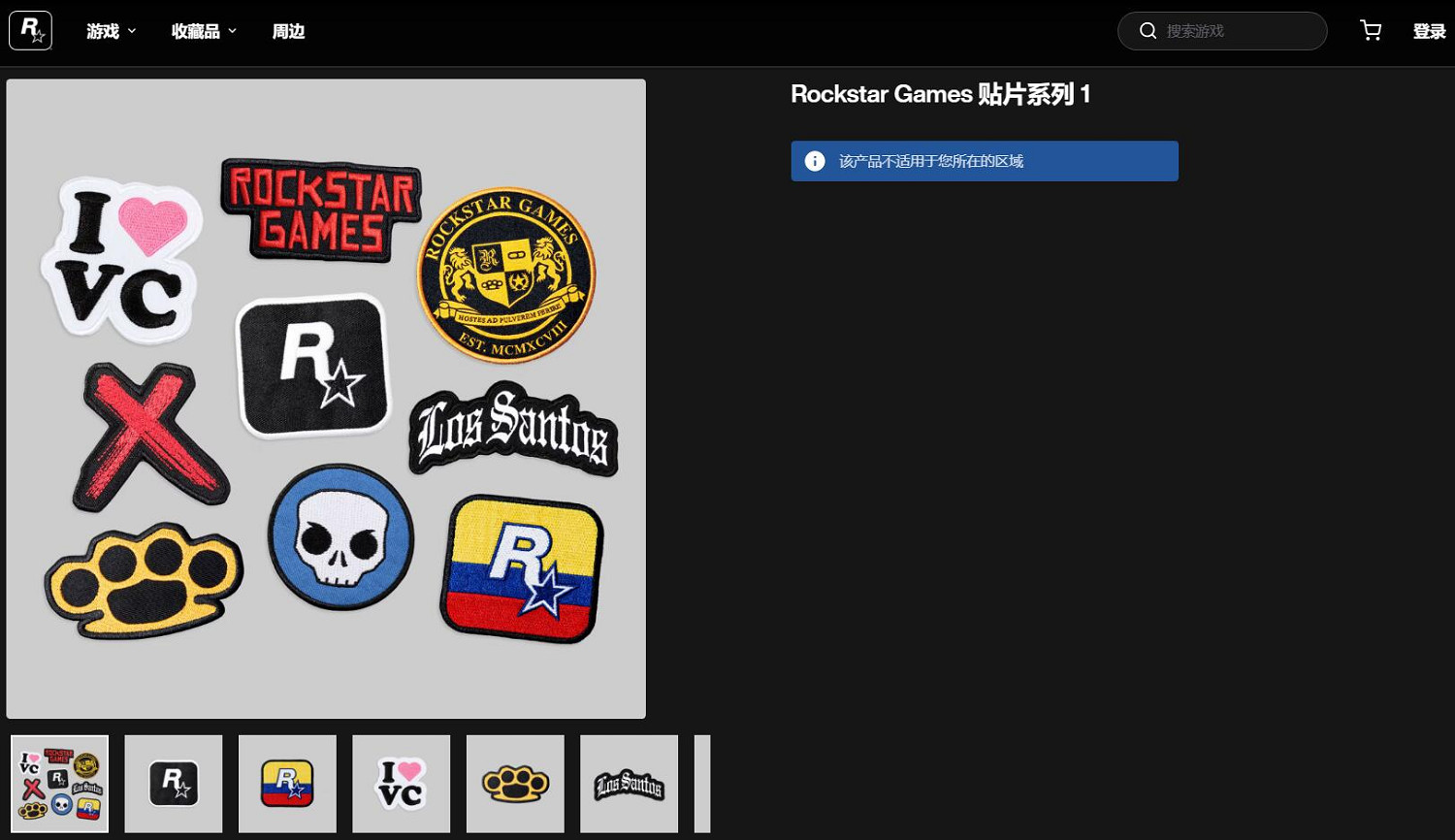Screen dimensions: 1455x840
Task: Select the black R logo patch thumbnail
Action: (173, 784)
